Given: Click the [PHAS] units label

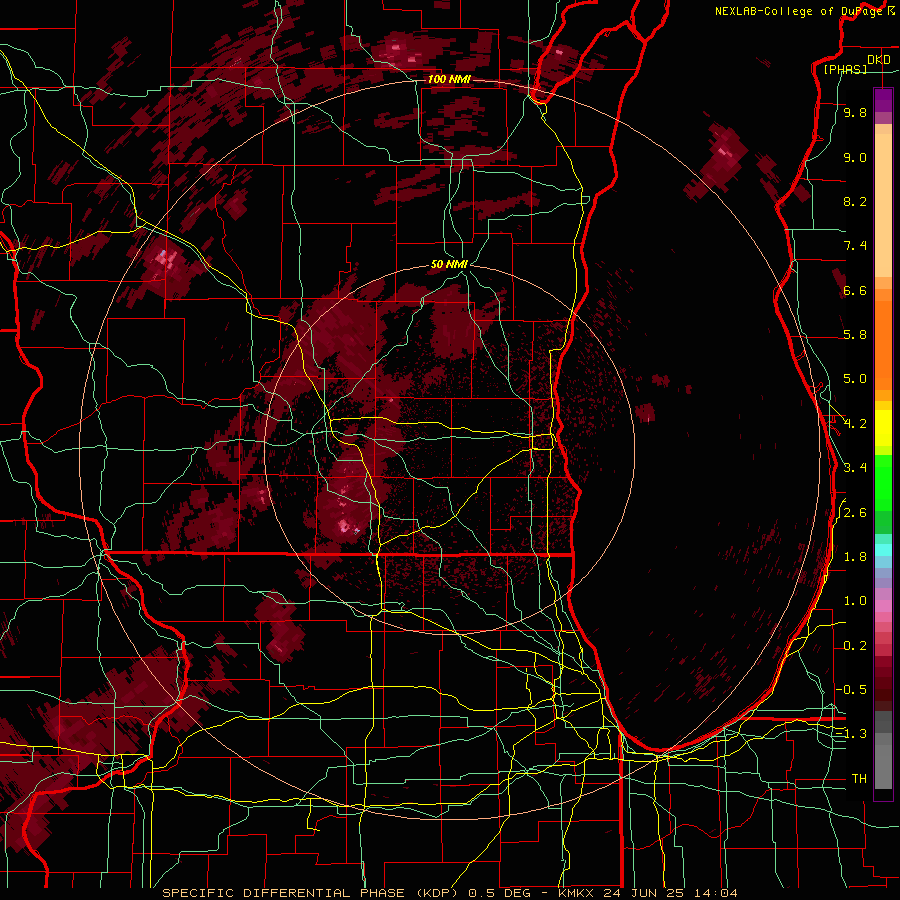Looking at the screenshot, I should 845,69.
